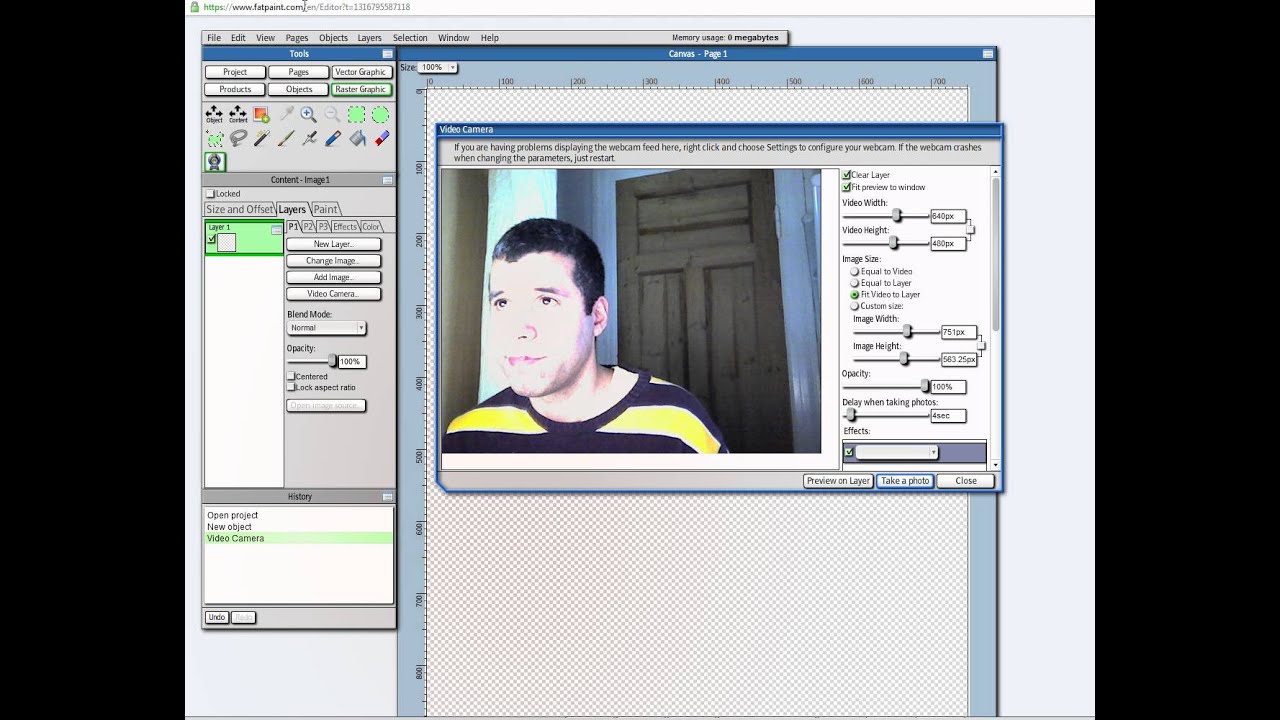Toggle the Effects row checkbox
This screenshot has width=1280, height=720.
849,453
